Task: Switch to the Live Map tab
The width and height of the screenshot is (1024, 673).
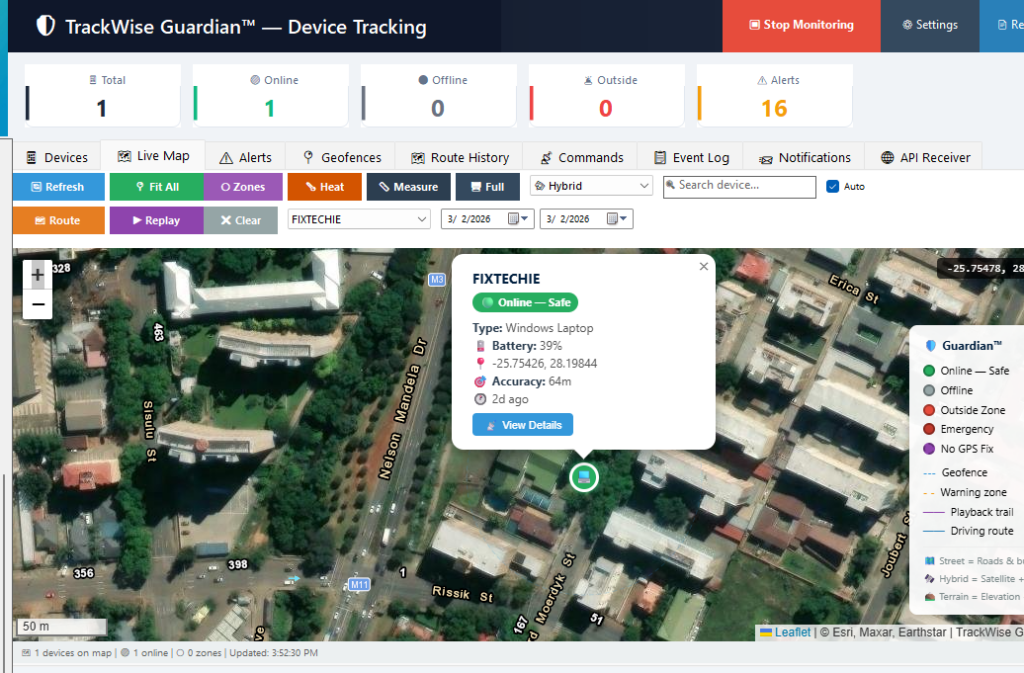Action: [153, 156]
